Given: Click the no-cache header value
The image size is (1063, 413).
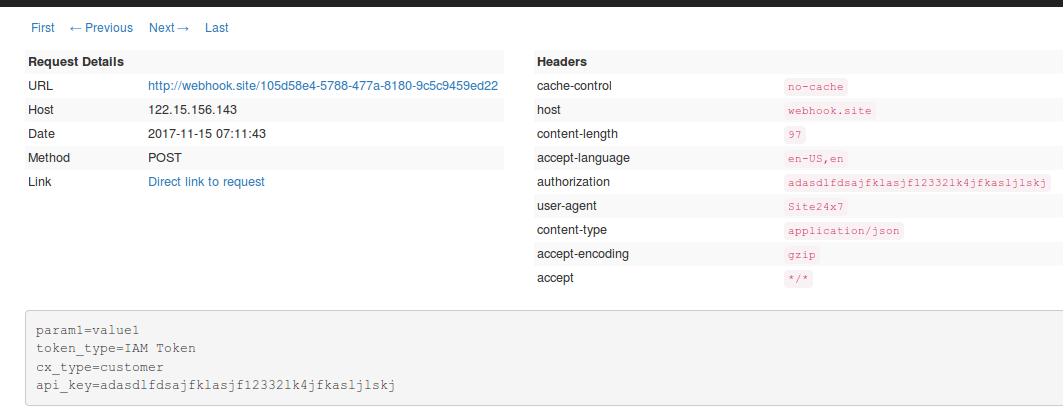Looking at the screenshot, I should click(x=816, y=87).
